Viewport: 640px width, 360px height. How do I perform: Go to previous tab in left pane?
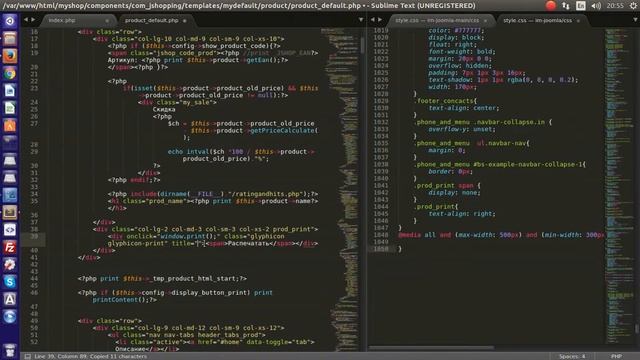pos(26,20)
